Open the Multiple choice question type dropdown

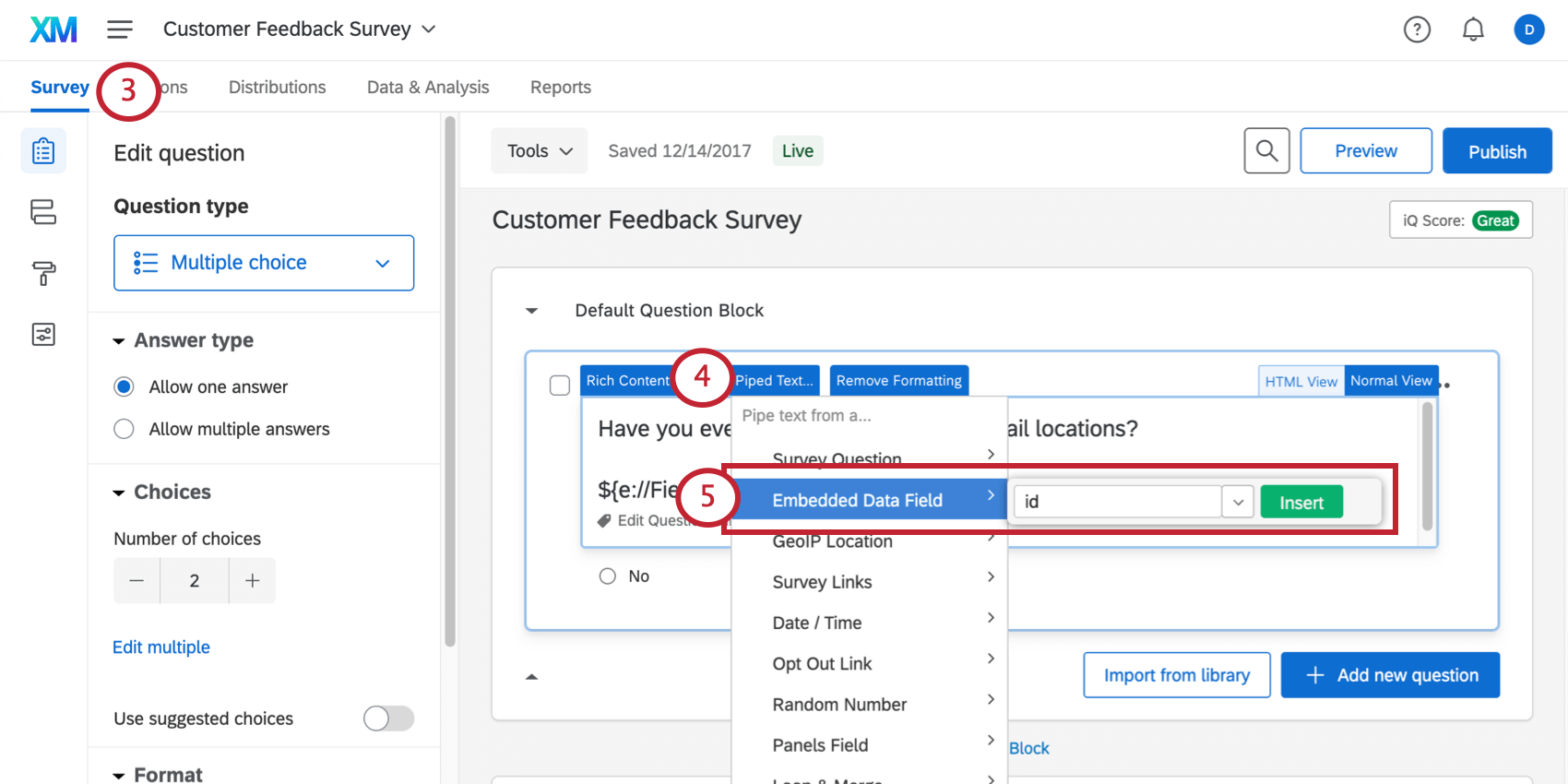(x=264, y=263)
